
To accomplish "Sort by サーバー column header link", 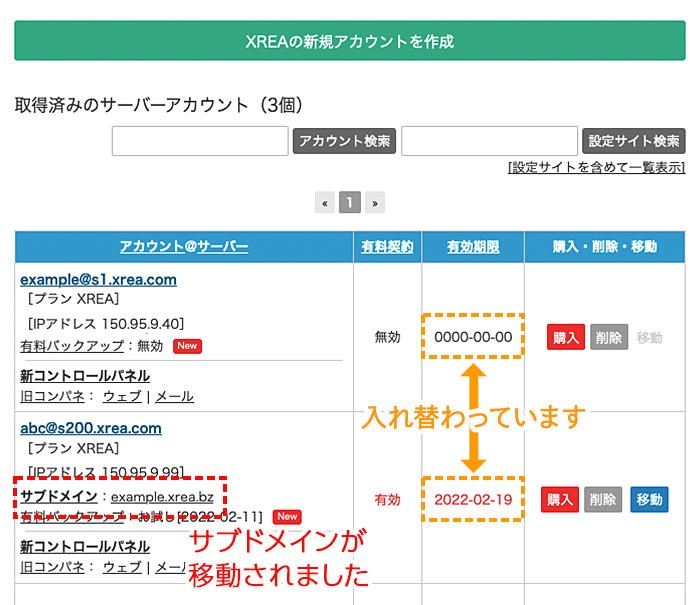I will (x=223, y=247).
